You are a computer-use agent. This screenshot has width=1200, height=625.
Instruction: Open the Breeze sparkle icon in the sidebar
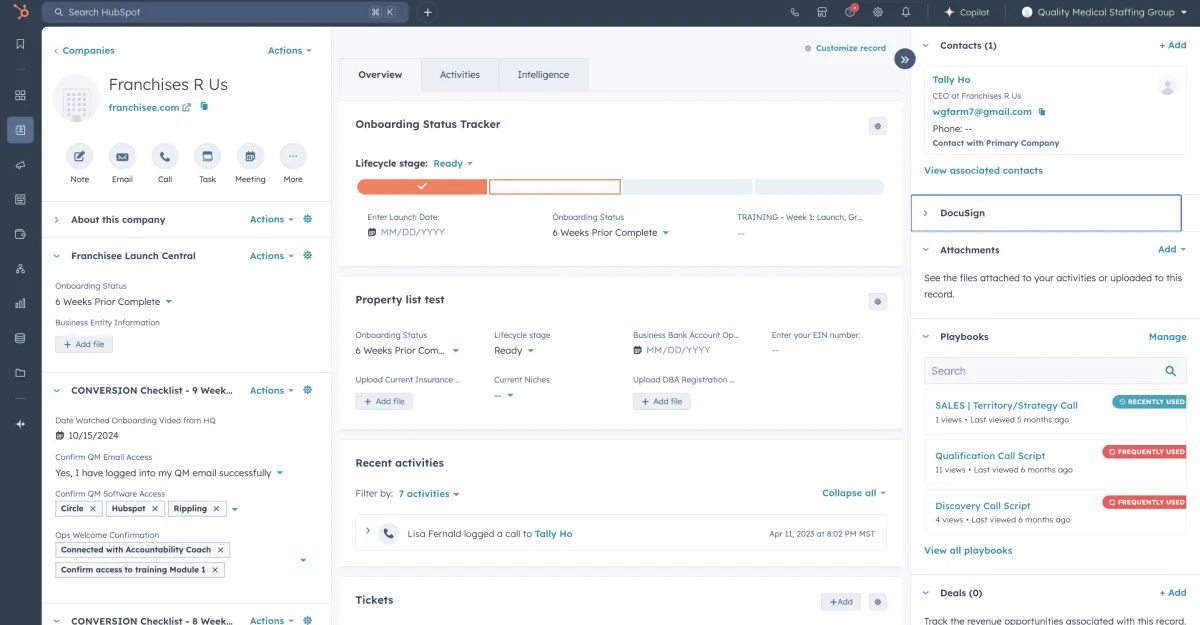tap(20, 424)
